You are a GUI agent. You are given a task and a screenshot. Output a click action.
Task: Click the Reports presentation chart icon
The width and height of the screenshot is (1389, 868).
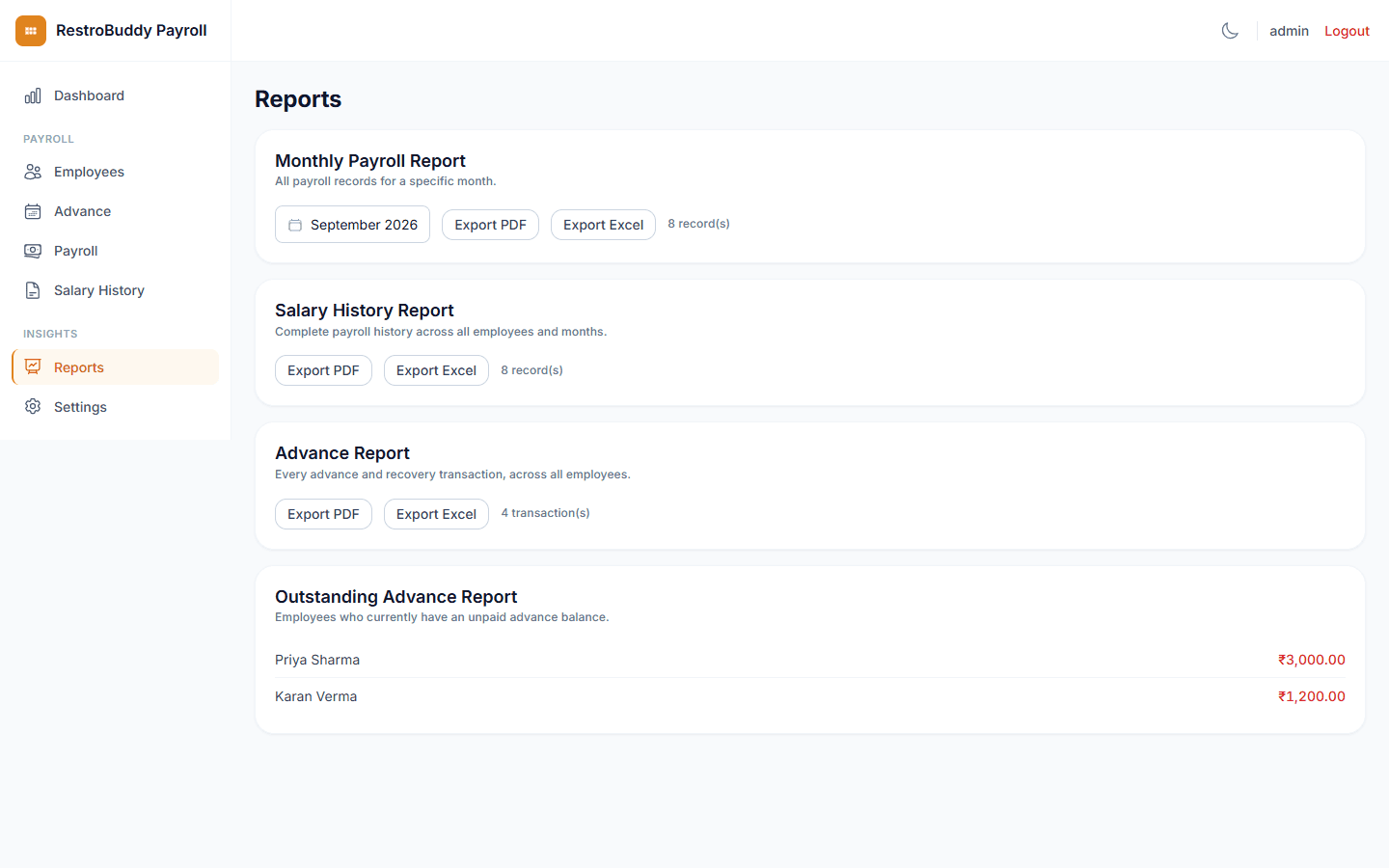point(33,367)
